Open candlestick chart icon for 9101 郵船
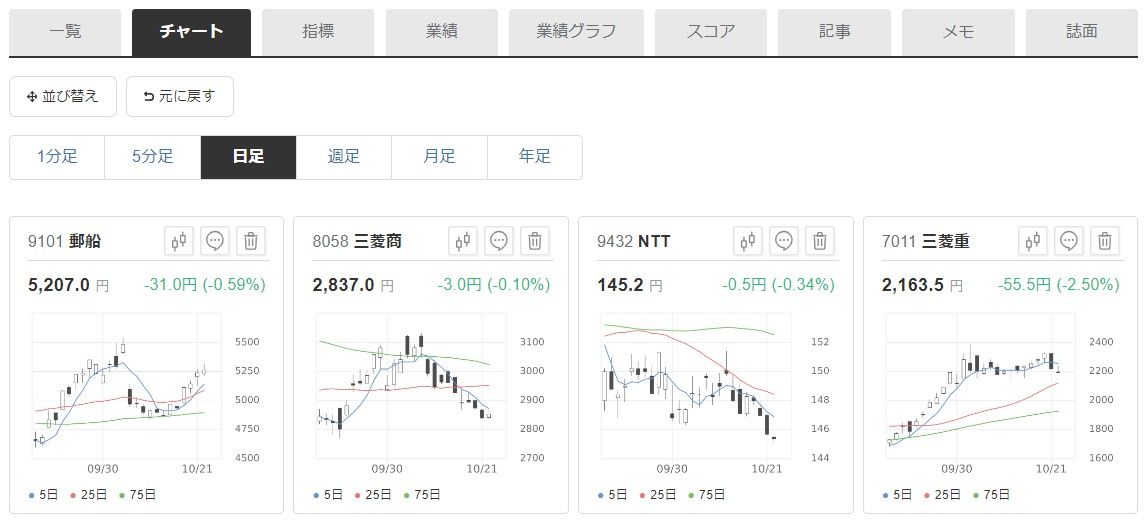This screenshot has width=1145, height=527. coord(180,241)
